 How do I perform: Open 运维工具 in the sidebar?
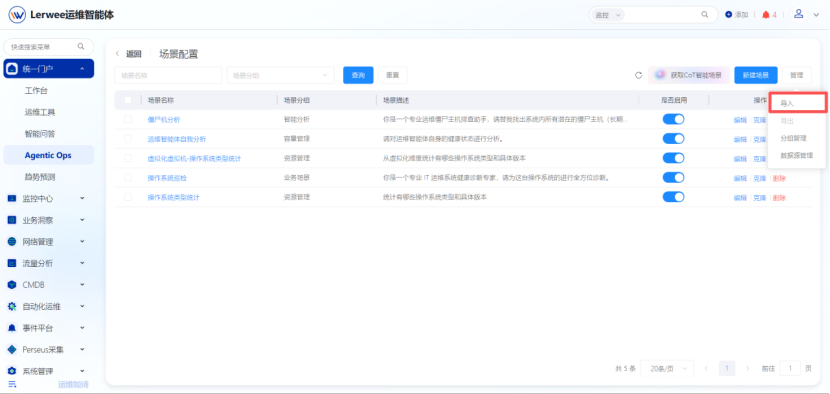coord(40,112)
